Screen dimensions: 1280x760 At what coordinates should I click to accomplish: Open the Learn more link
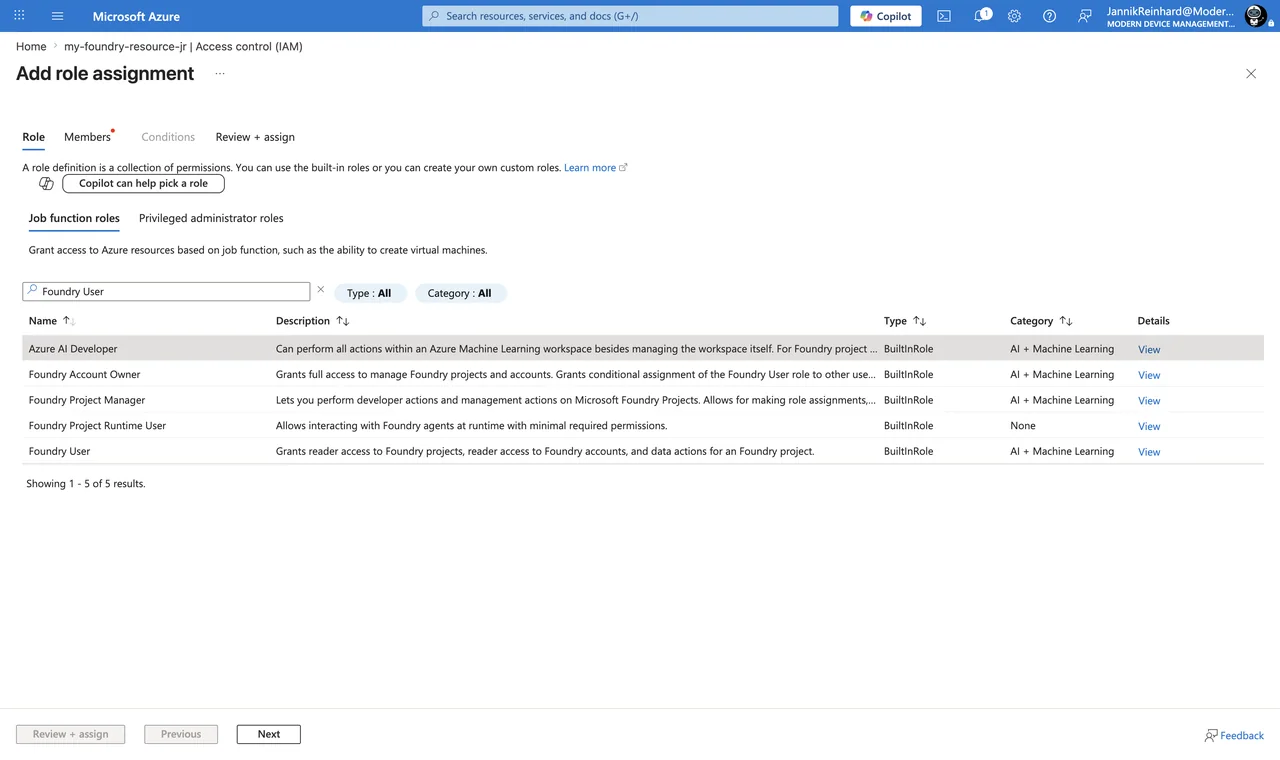click(595, 168)
